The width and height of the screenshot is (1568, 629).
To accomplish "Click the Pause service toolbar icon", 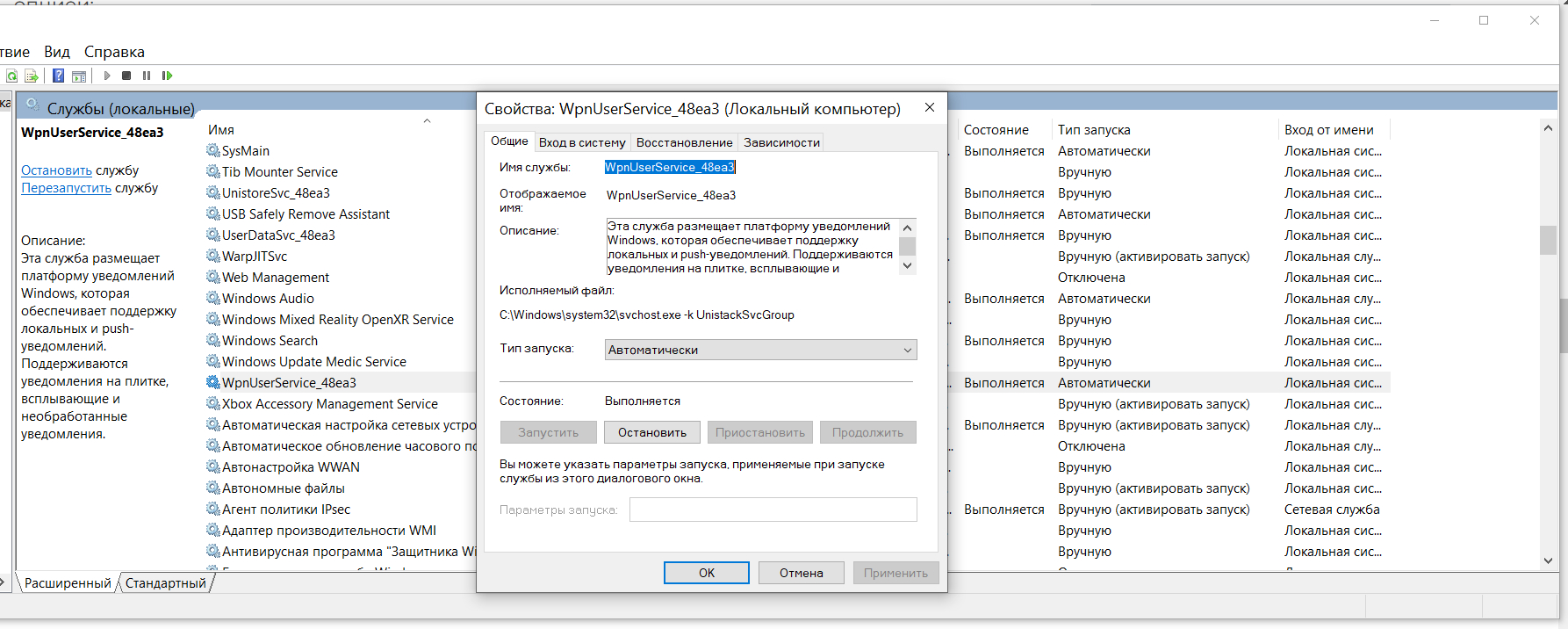I will [147, 76].
